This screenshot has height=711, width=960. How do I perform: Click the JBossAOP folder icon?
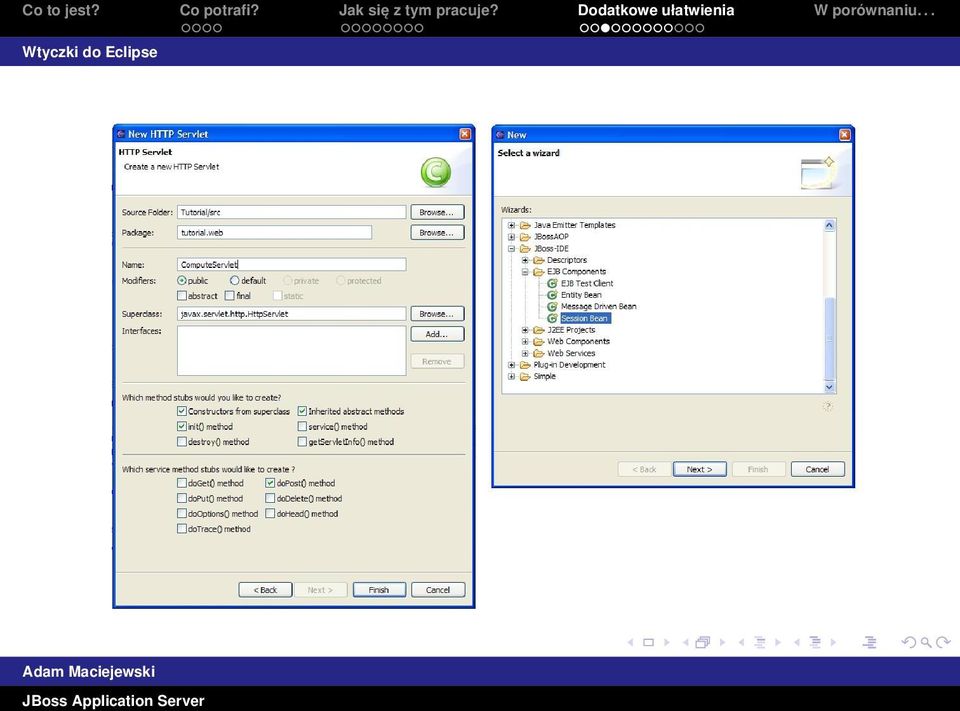(525, 237)
